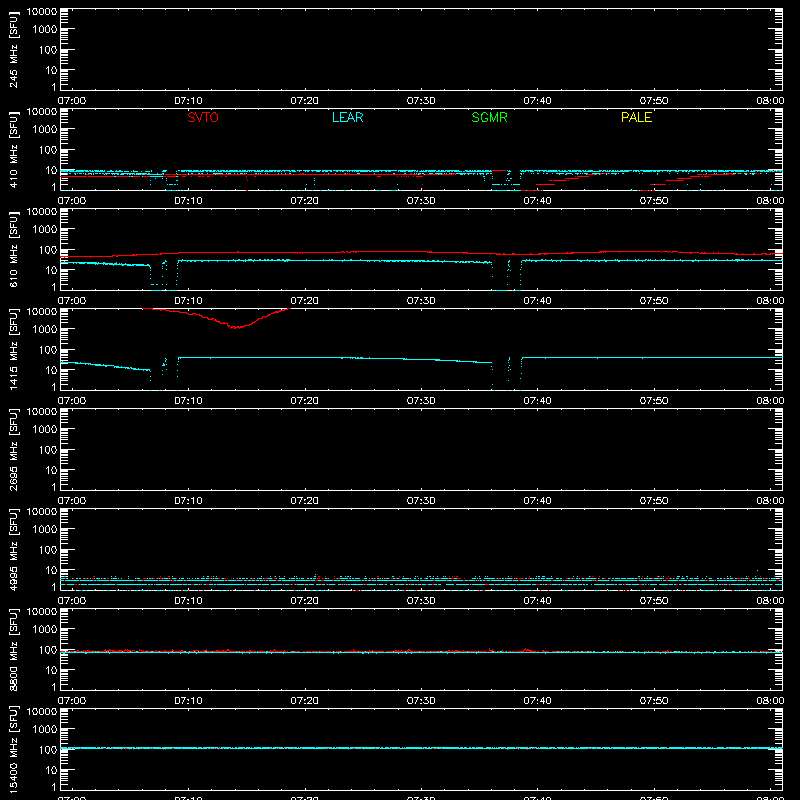Click the red curve minimum in 1415 MHz panel
This screenshot has width=800, height=800.
coord(235,327)
